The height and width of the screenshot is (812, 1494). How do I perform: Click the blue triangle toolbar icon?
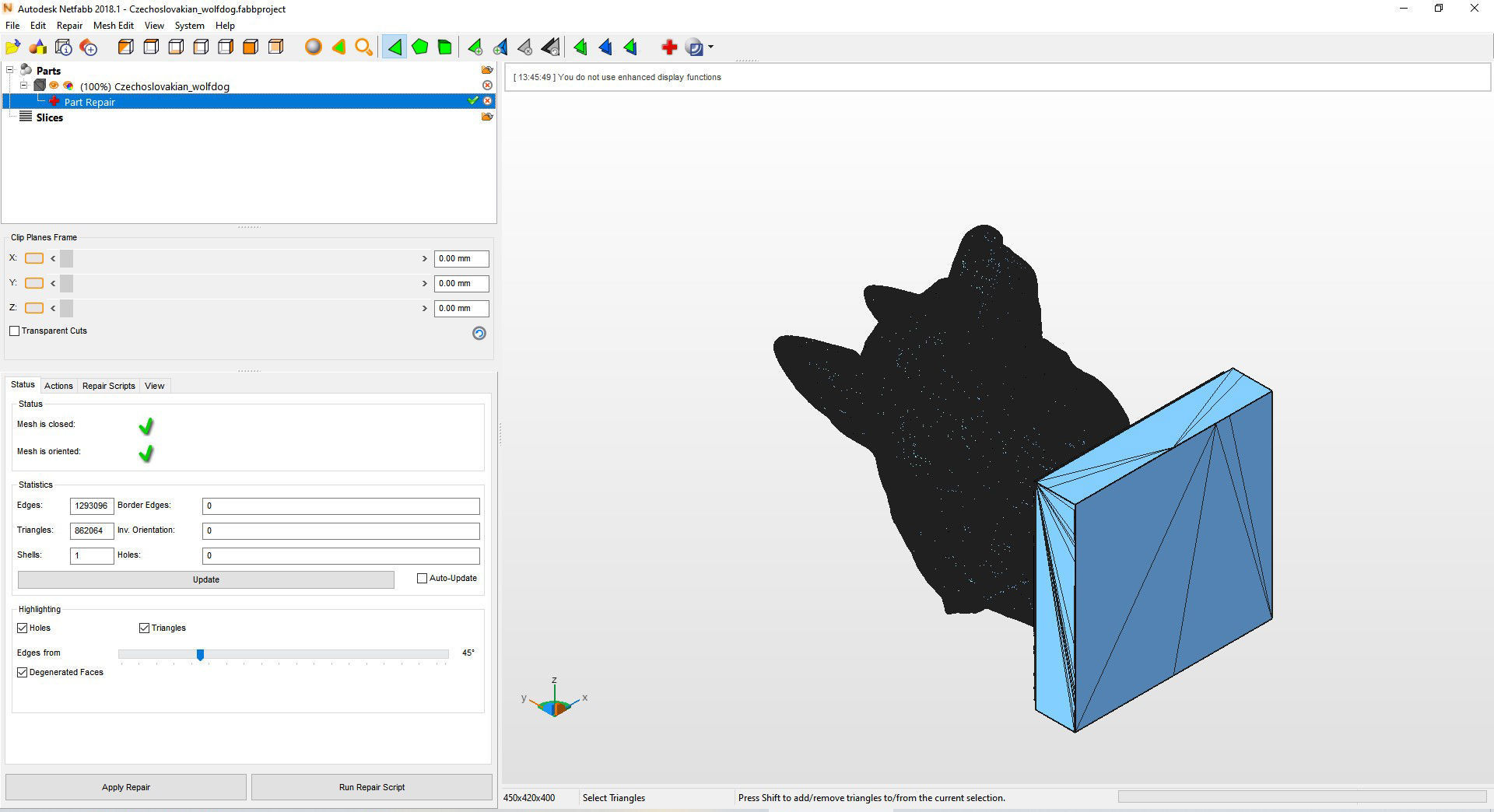click(605, 47)
